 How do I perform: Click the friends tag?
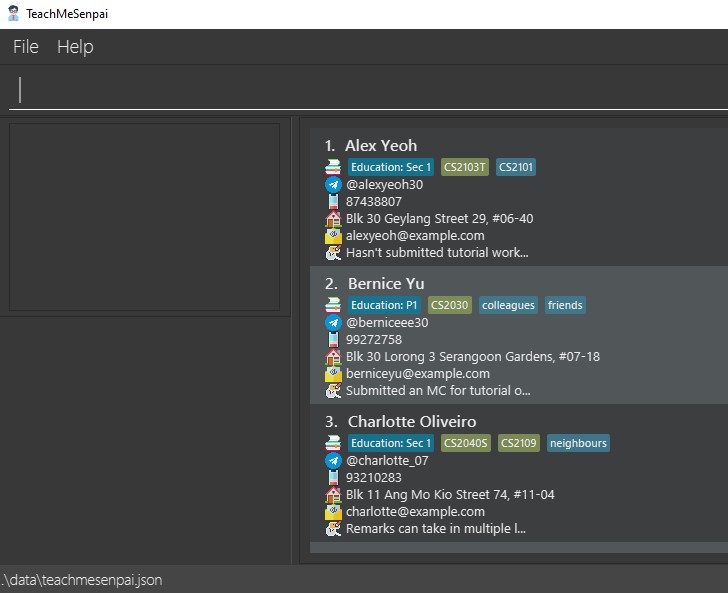(x=565, y=305)
